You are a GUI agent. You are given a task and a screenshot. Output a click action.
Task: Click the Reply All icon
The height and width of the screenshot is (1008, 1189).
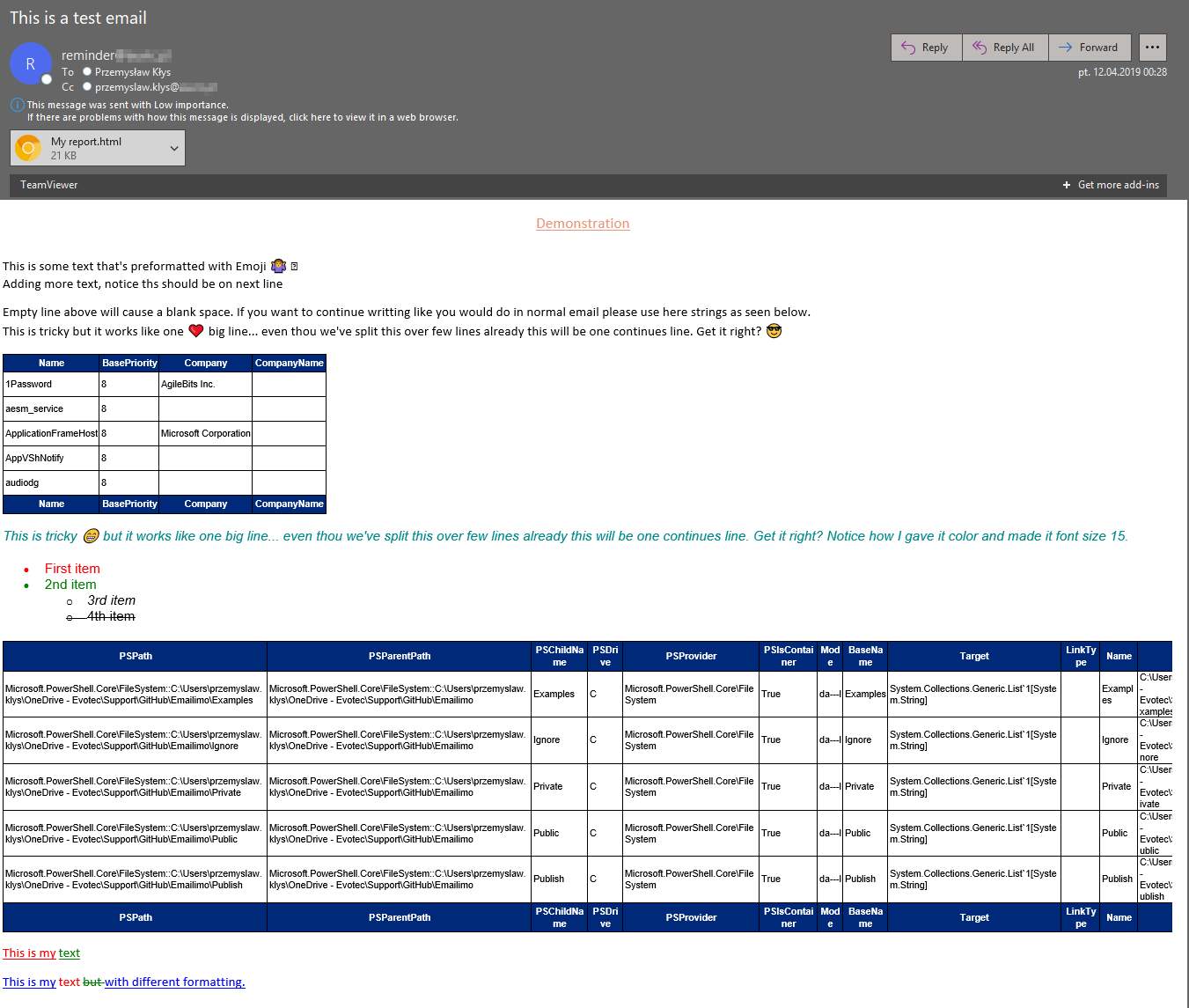[980, 47]
